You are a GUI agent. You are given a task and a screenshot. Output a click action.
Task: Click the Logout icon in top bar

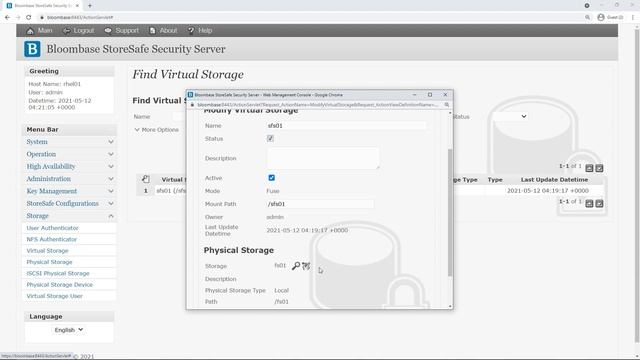click(66, 31)
